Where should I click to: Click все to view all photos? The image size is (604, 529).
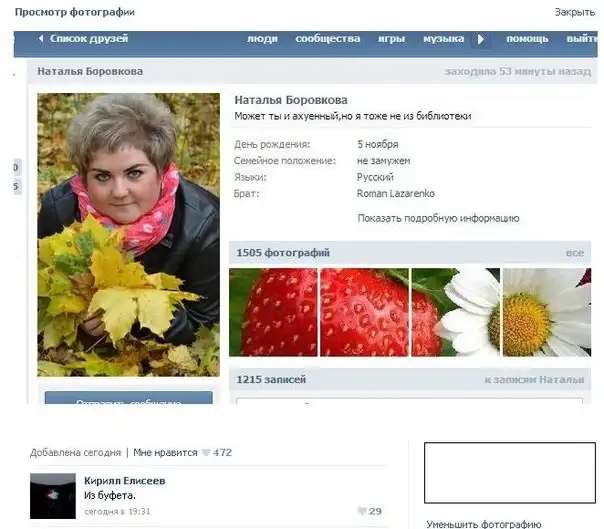pos(574,253)
